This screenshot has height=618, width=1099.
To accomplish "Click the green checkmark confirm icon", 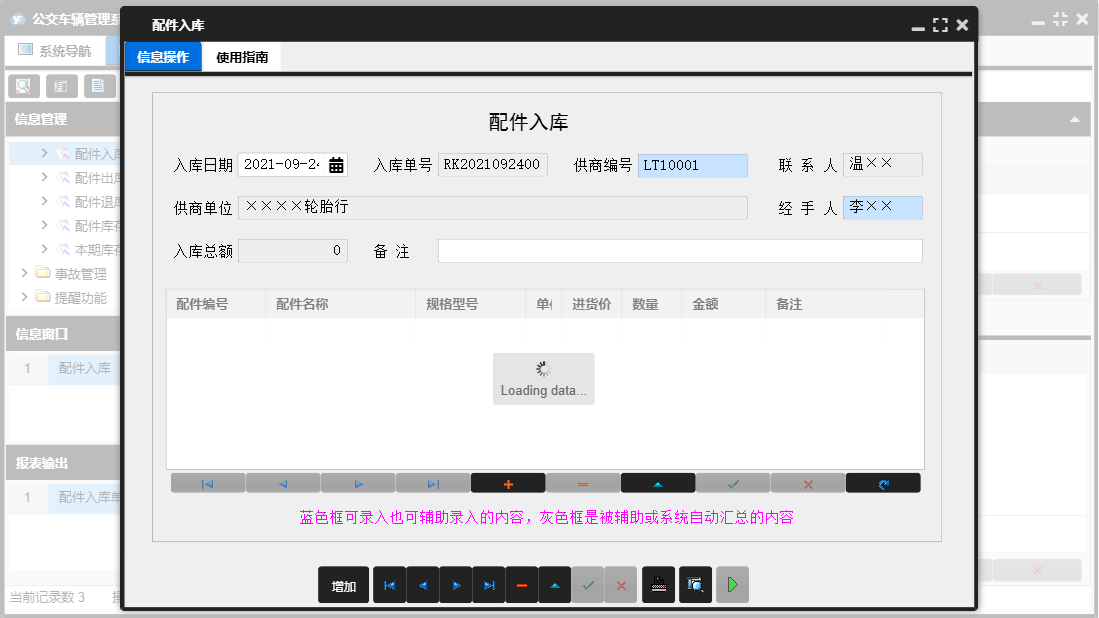I will (x=733, y=482).
